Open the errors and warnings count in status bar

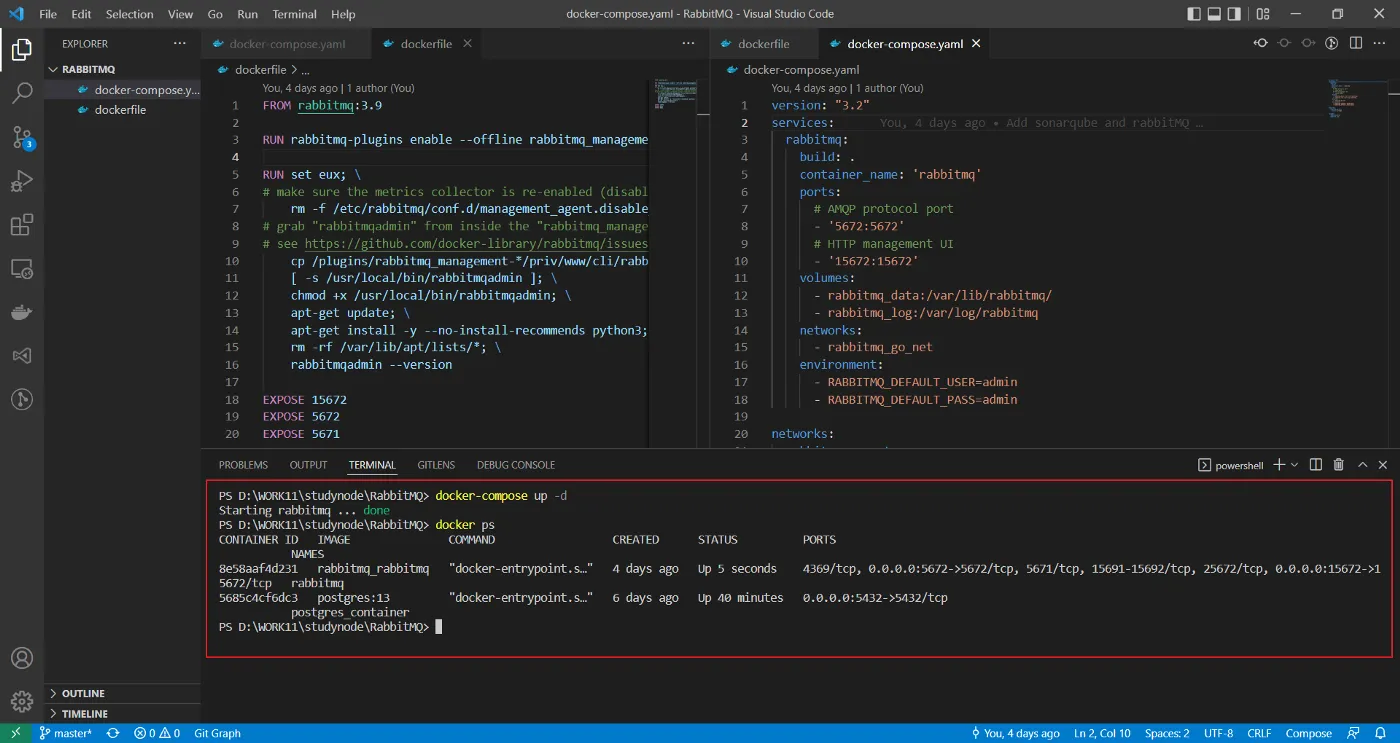click(x=157, y=733)
